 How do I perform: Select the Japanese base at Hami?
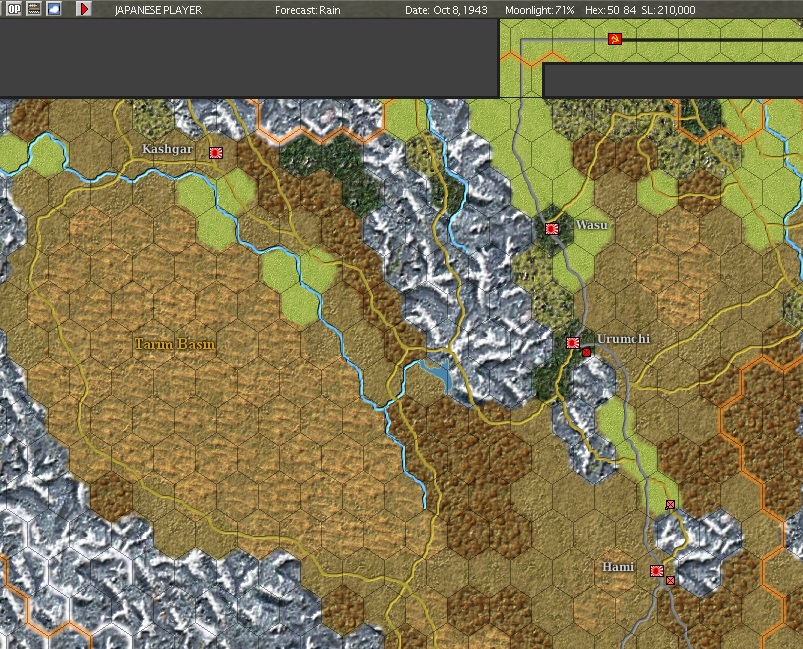[x=657, y=571]
